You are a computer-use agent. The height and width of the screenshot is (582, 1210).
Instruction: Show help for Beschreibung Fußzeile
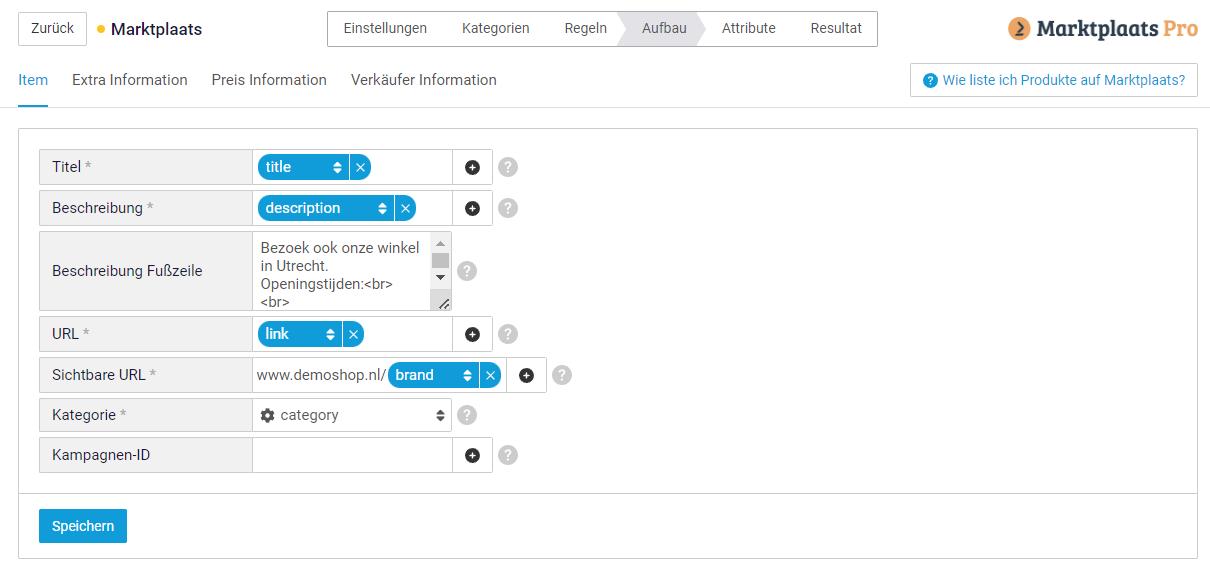click(x=467, y=271)
